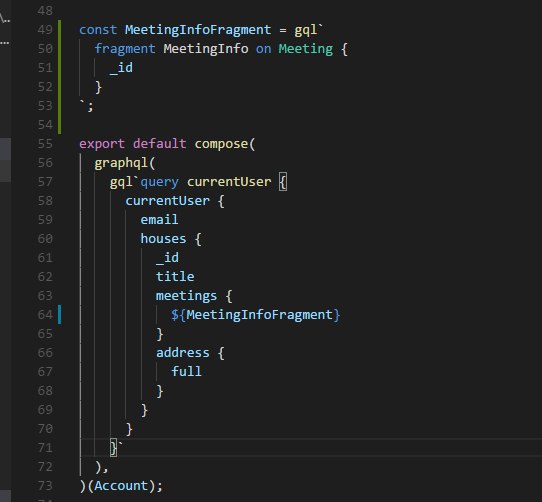Click the 'Meeting' type name on line 50
The width and height of the screenshot is (542, 502).
click(x=306, y=49)
